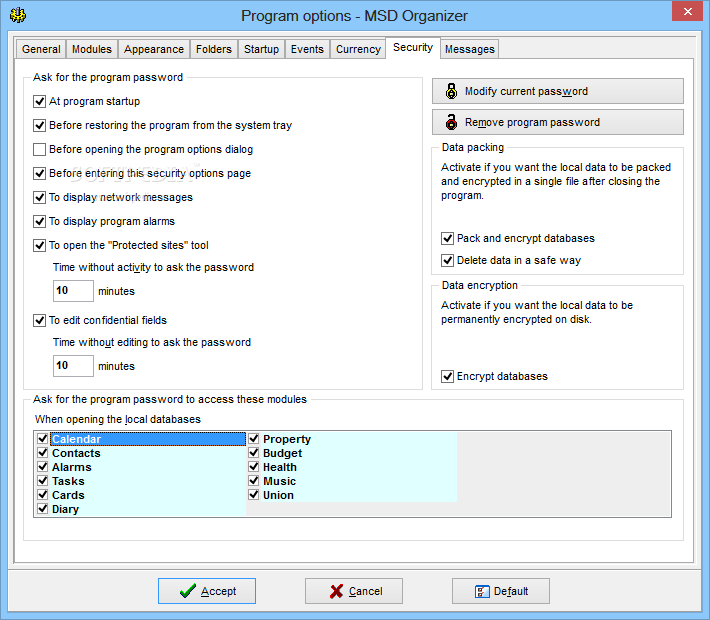
Task: Switch to the General tab
Action: click(41, 49)
